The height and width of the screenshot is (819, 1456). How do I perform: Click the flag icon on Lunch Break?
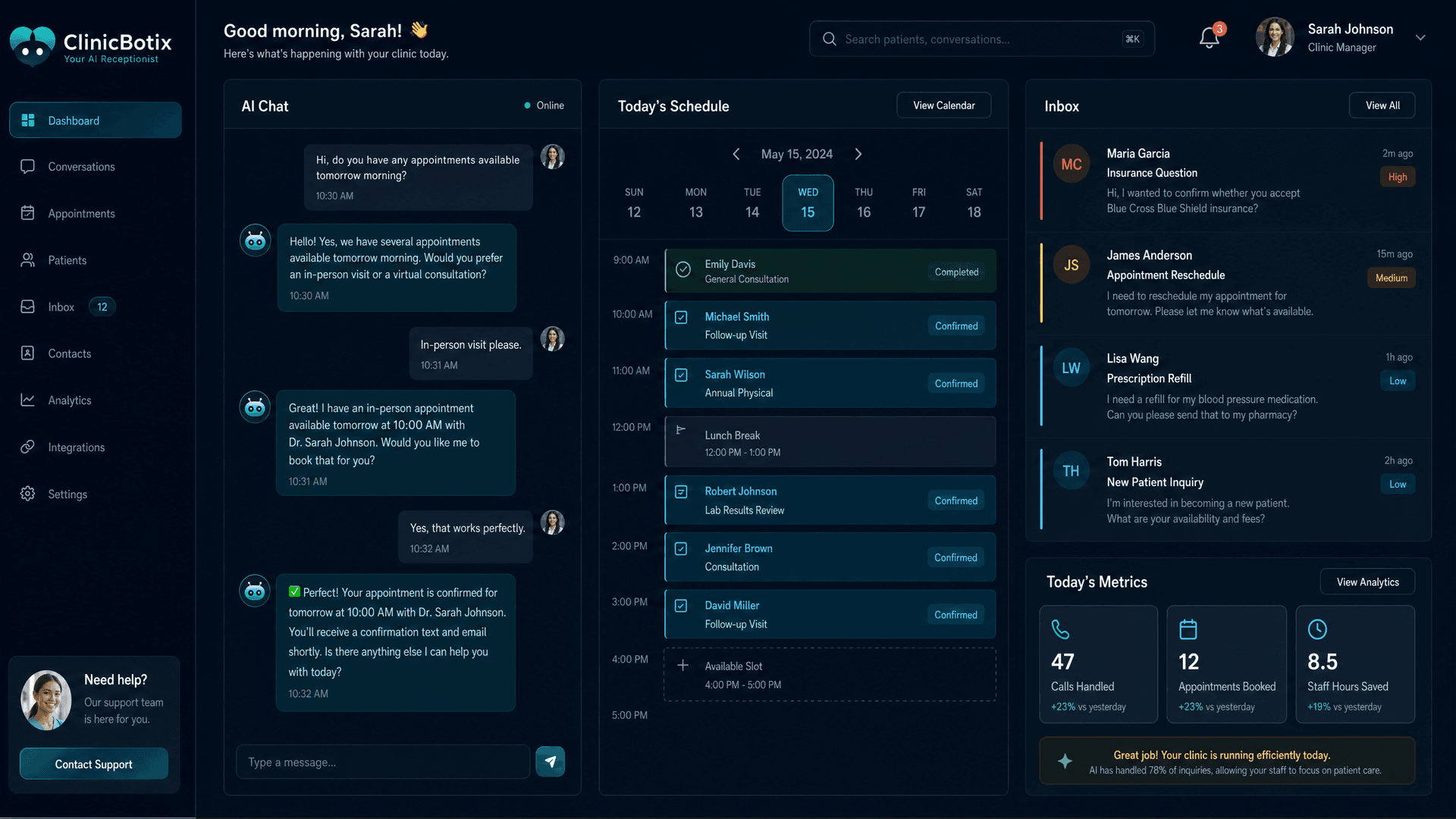click(681, 430)
